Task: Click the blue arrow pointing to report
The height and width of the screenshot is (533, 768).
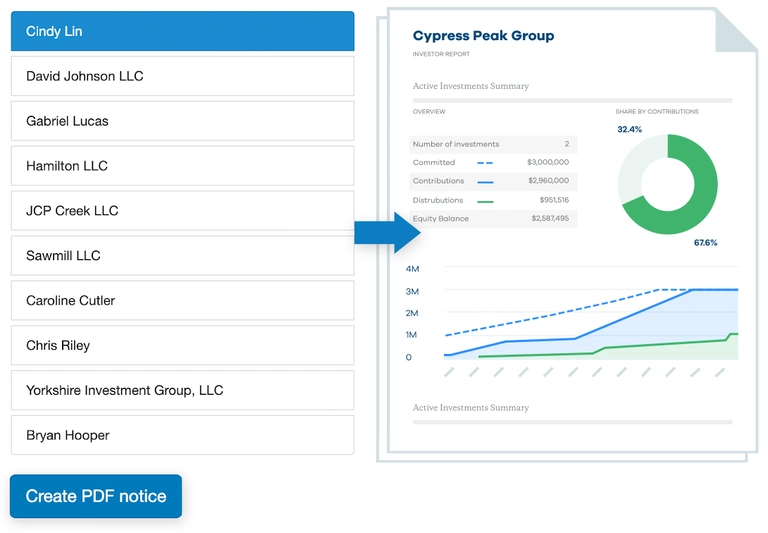Action: 390,233
